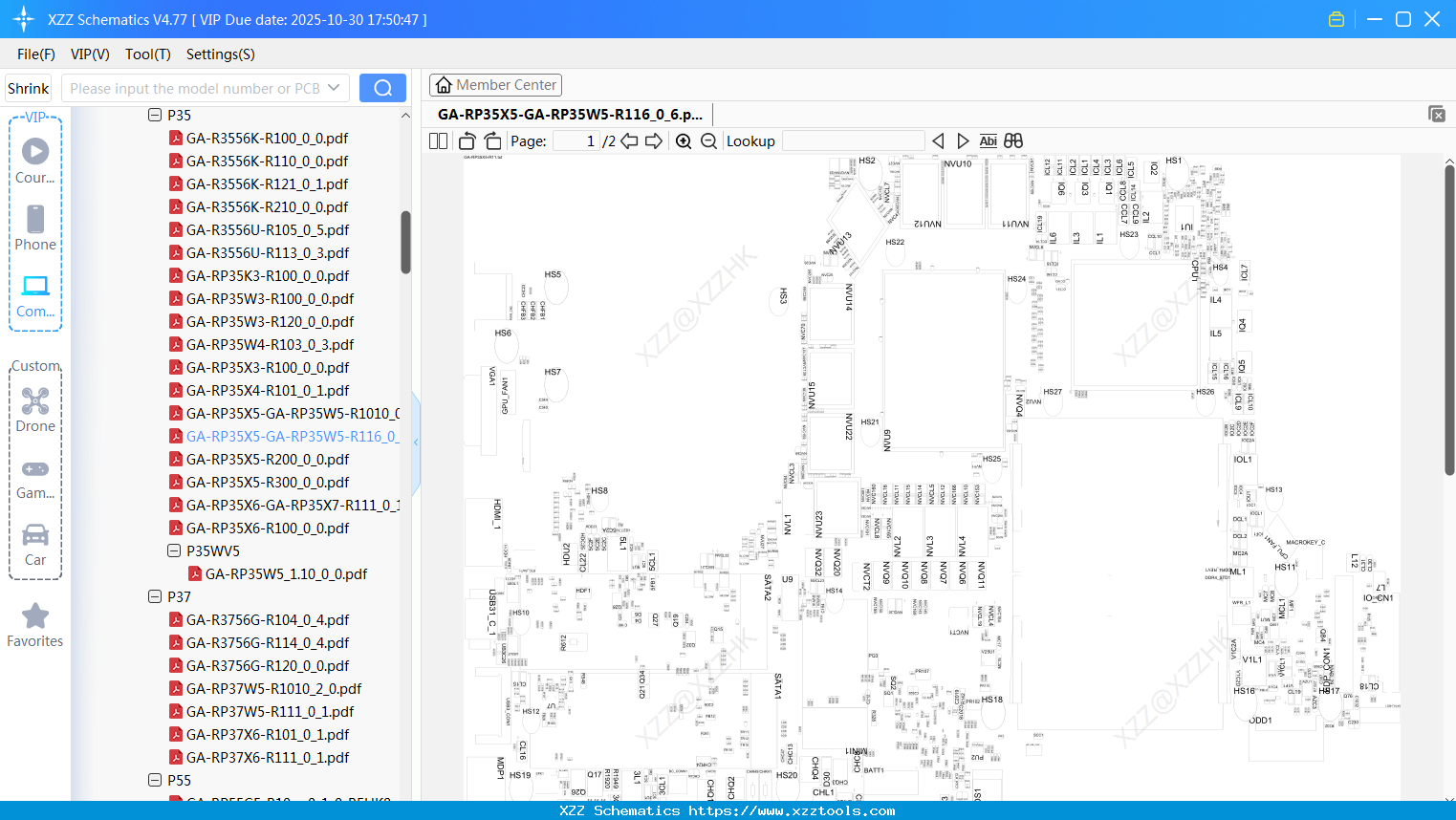Image resolution: width=1456 pixels, height=820 pixels.
Task: Rotate the schematic clockwise
Action: pyautogui.click(x=493, y=141)
